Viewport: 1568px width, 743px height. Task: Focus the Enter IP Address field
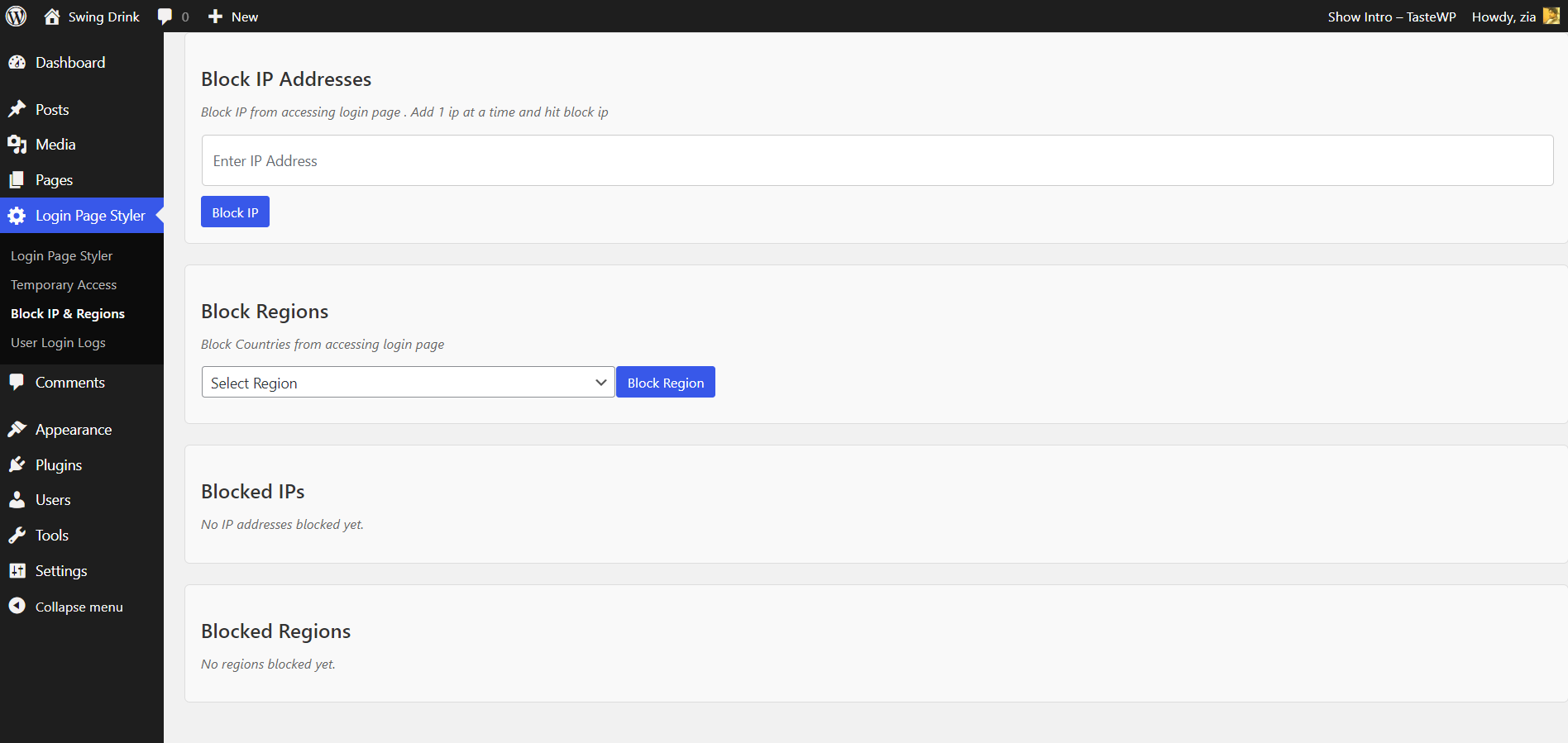coord(877,161)
